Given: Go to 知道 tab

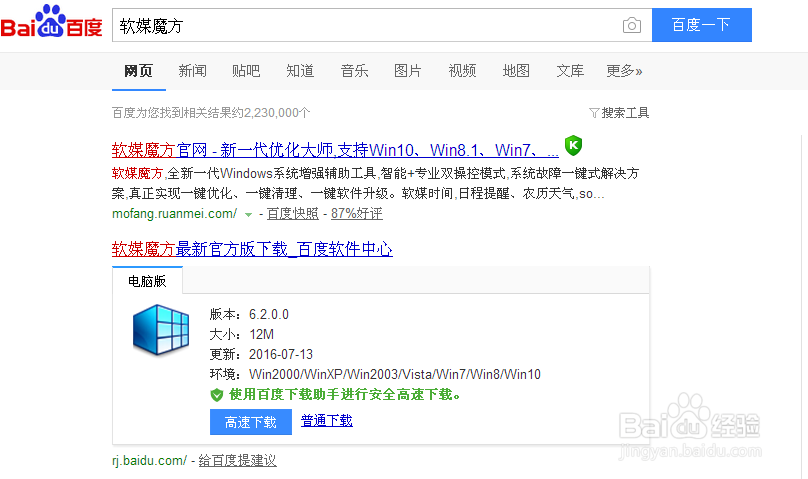Looking at the screenshot, I should point(300,71).
